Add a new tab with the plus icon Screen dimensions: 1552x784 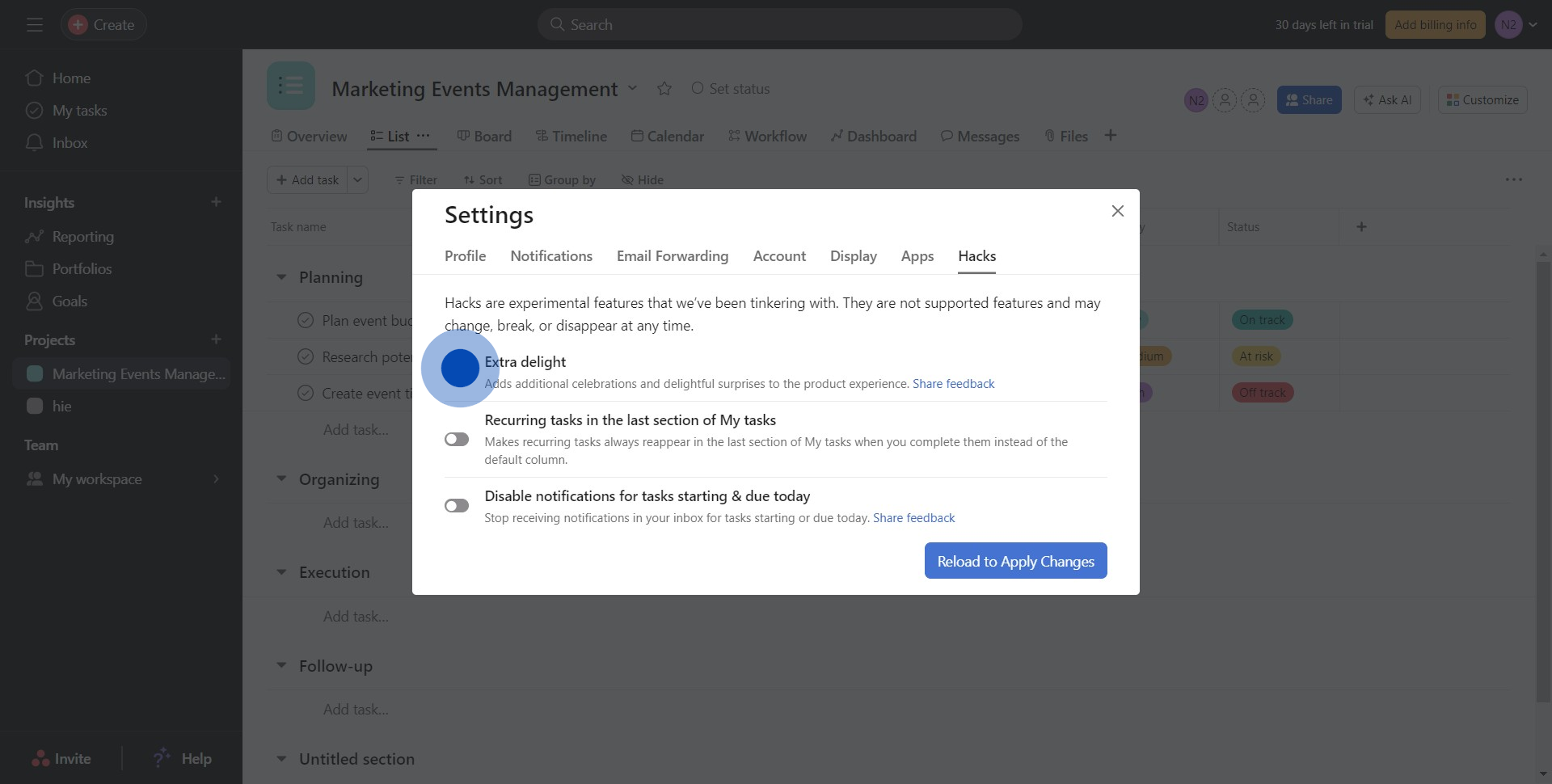(x=1111, y=136)
